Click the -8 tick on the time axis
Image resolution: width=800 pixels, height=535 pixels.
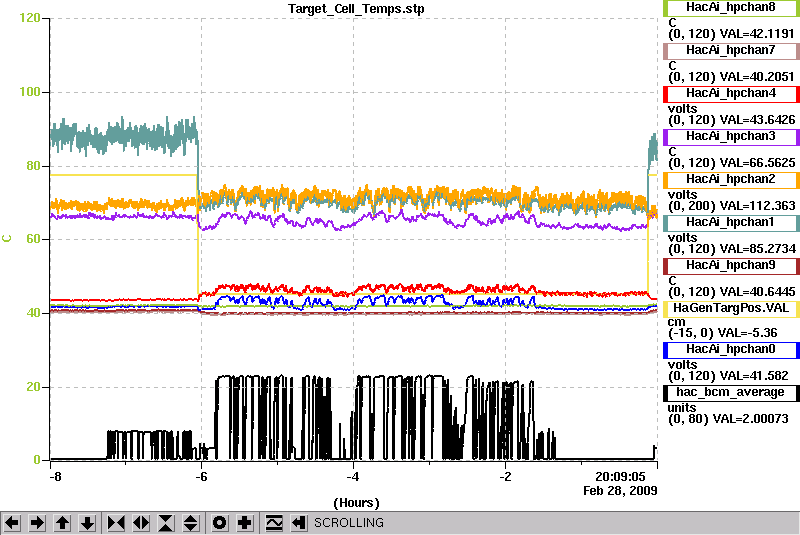(55, 477)
